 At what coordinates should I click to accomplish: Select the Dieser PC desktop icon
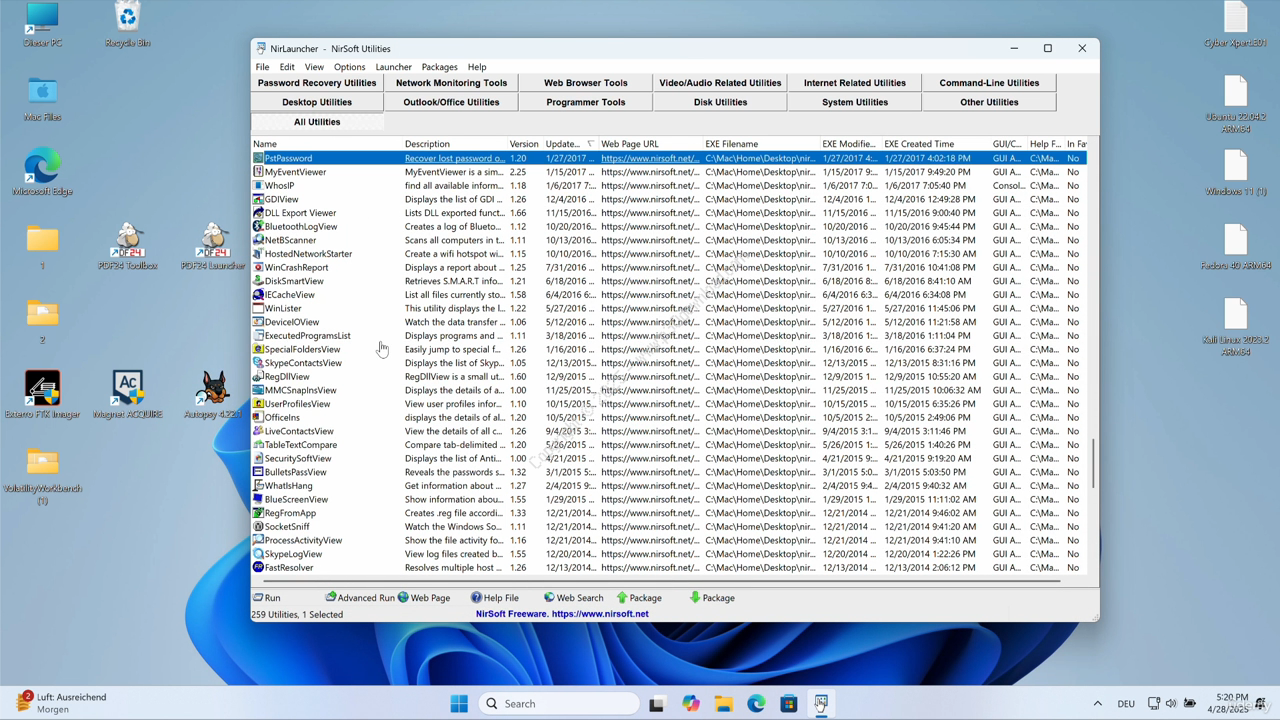[42, 25]
